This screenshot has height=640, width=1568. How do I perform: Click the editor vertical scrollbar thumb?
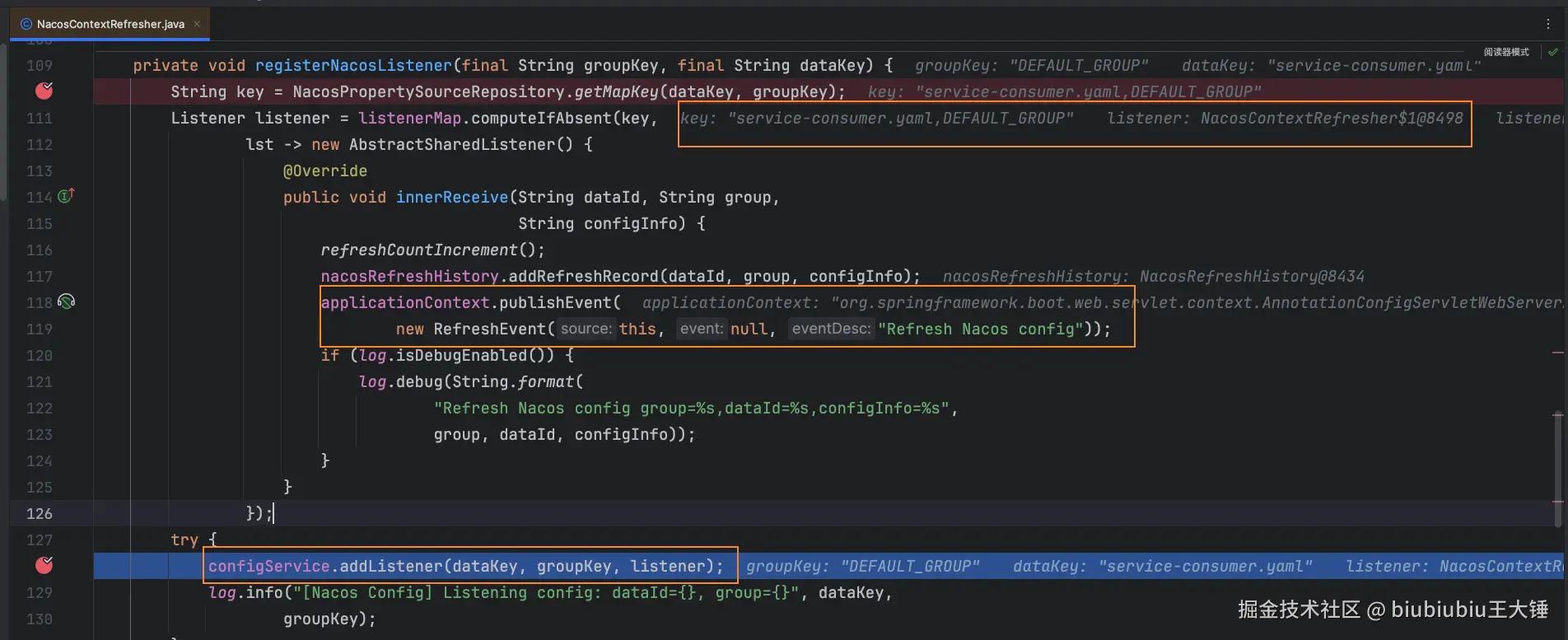tap(1557, 469)
